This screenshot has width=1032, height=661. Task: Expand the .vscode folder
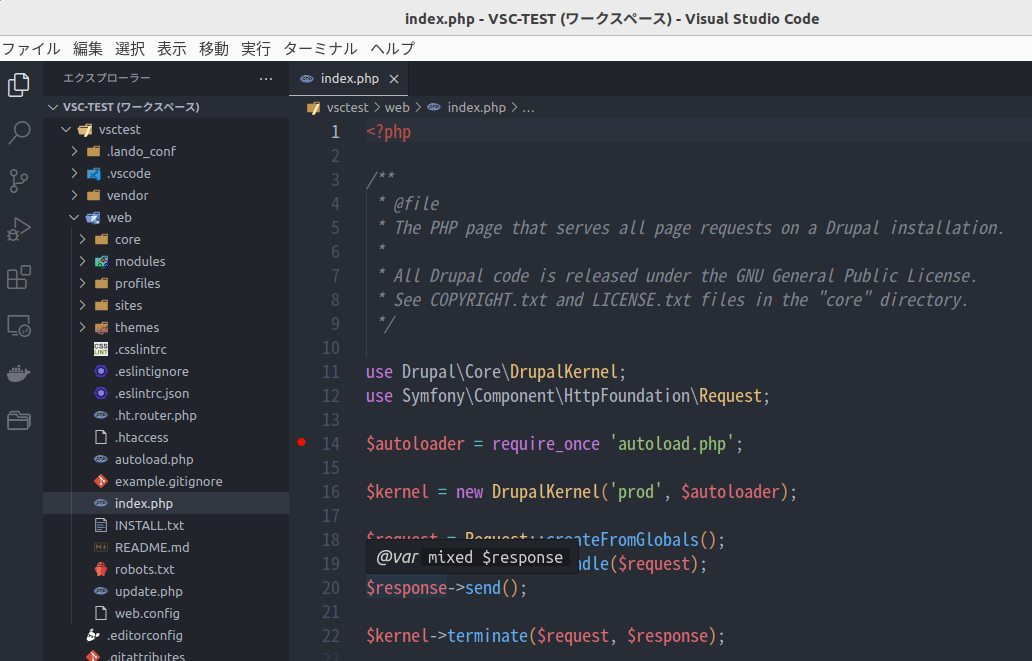(74, 173)
